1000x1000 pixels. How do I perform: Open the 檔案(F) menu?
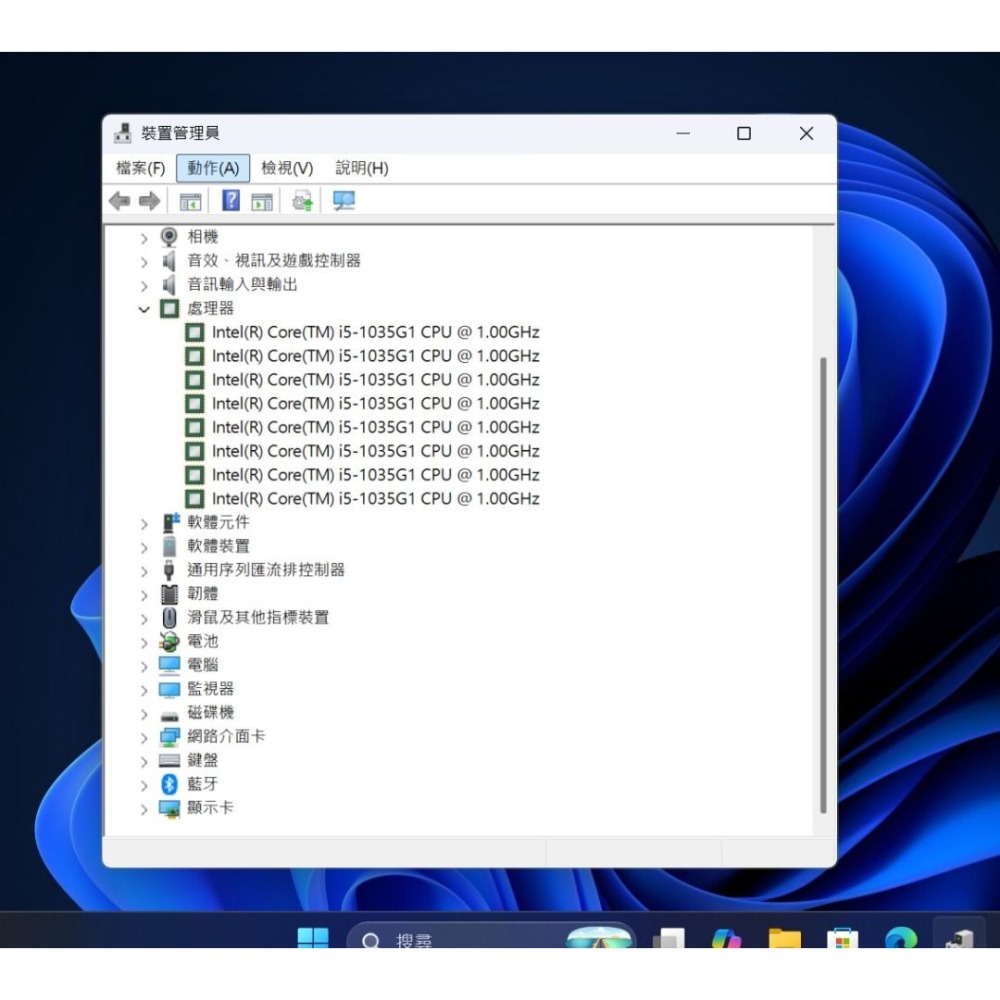pyautogui.click(x=140, y=168)
